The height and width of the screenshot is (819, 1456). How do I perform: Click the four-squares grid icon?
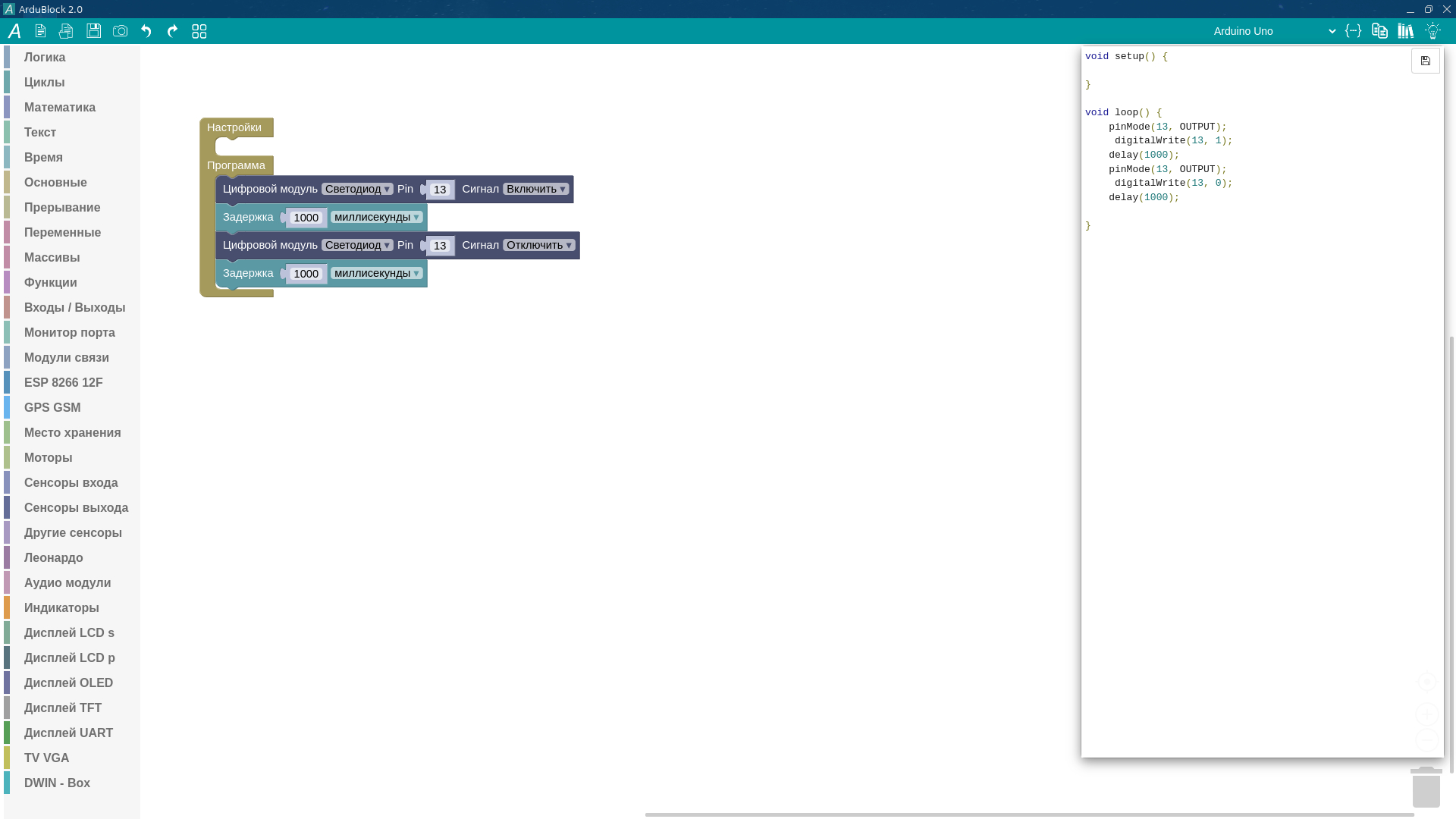tap(199, 31)
